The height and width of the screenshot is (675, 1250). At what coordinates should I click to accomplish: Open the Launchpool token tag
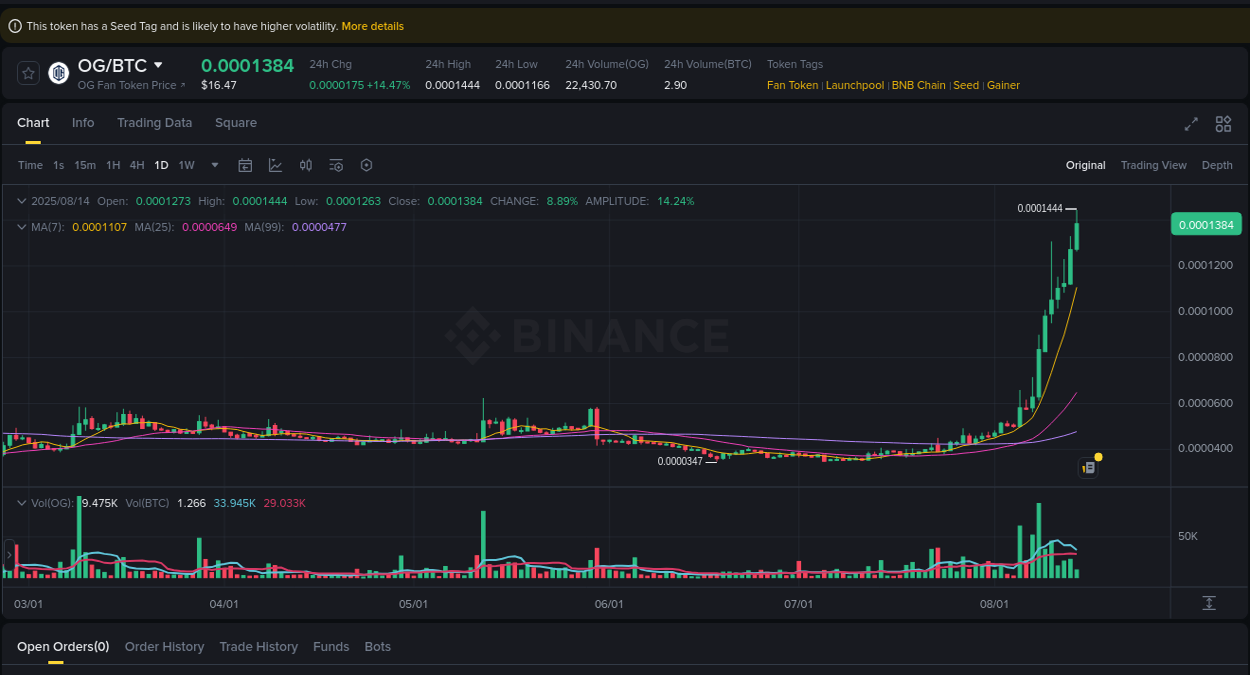[x=854, y=85]
